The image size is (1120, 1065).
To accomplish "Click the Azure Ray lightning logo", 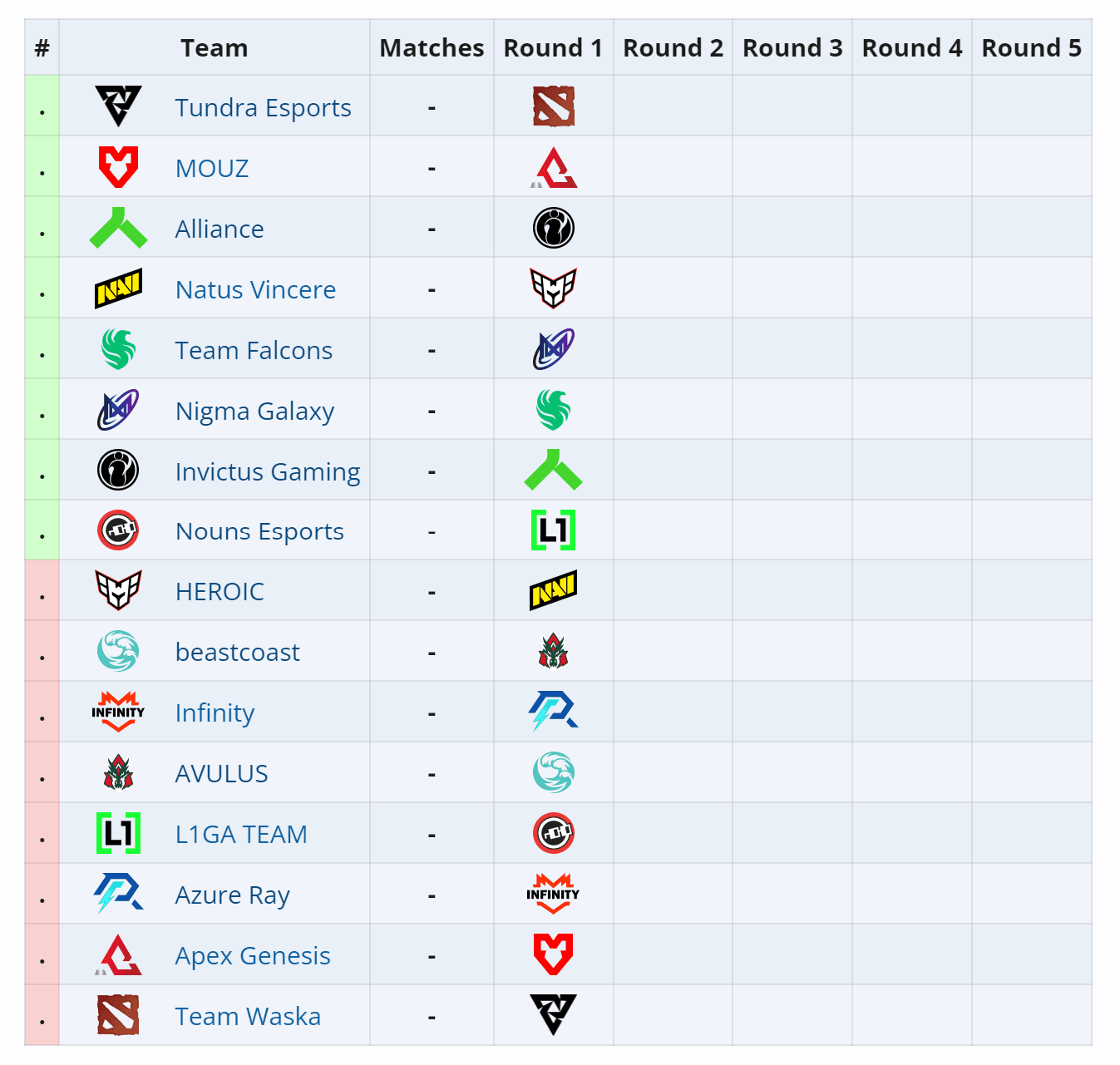I will point(117,894).
